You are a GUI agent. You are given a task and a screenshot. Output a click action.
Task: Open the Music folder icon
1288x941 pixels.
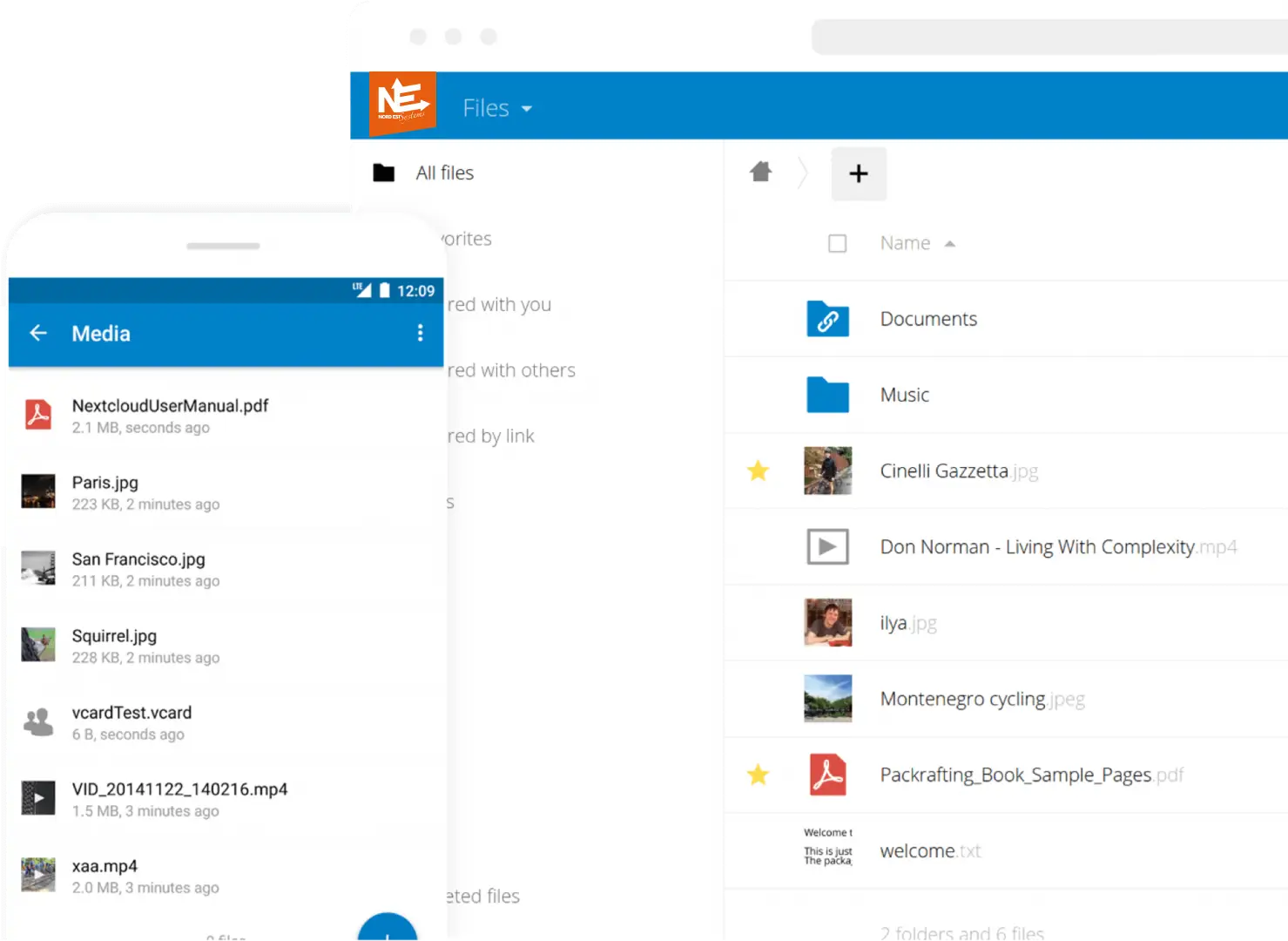click(827, 395)
